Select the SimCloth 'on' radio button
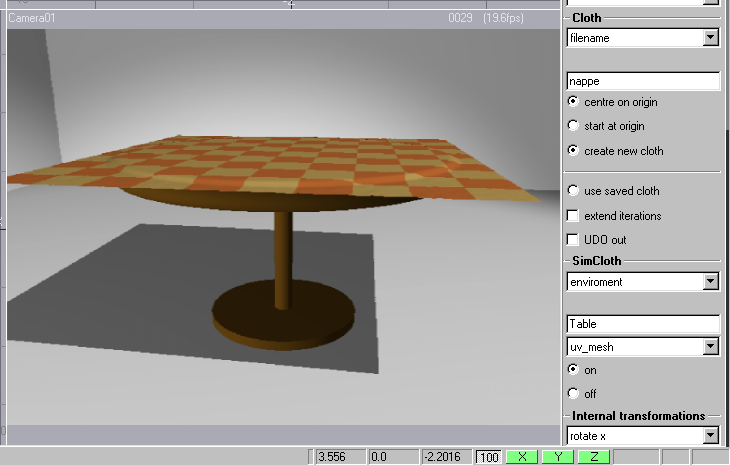730x465 pixels. 573,370
